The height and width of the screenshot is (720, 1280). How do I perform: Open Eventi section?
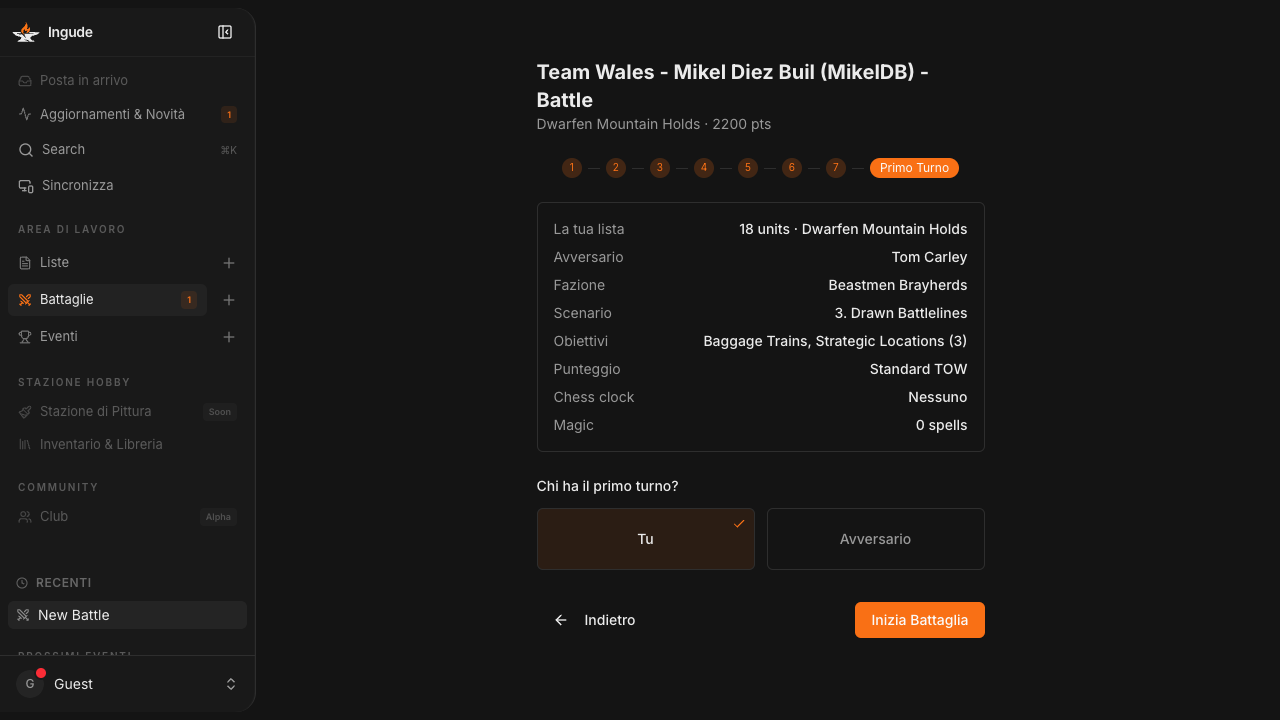click(107, 336)
